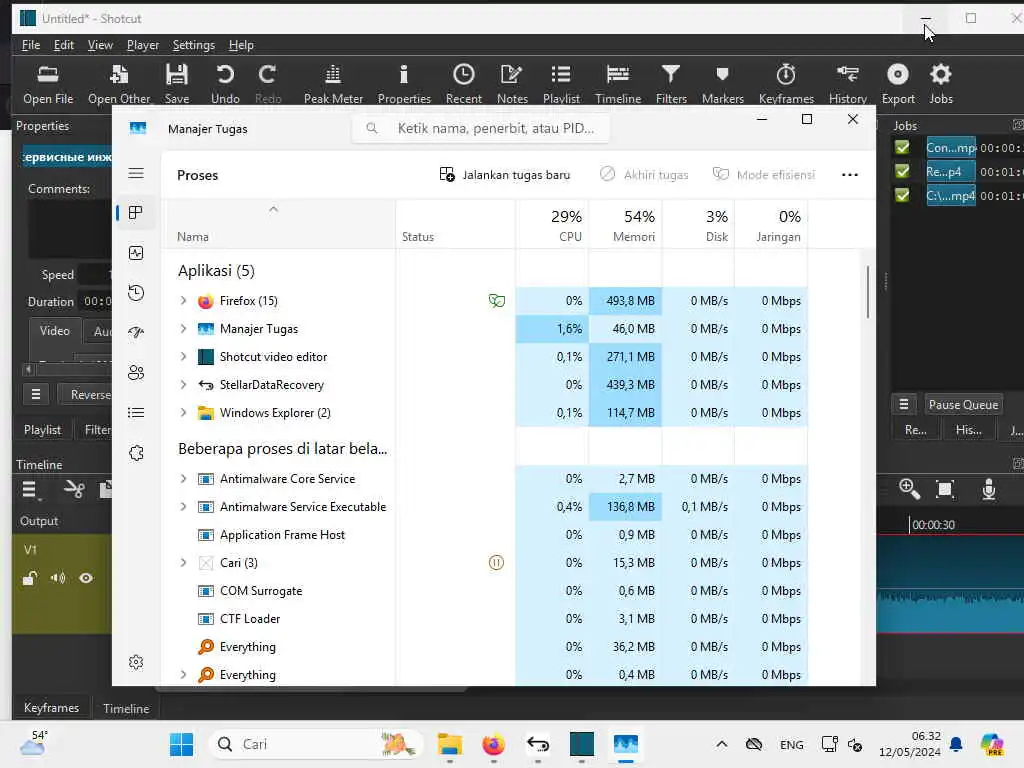1024x768 pixels.
Task: Open Firefox from the taskbar
Action: tap(493, 744)
